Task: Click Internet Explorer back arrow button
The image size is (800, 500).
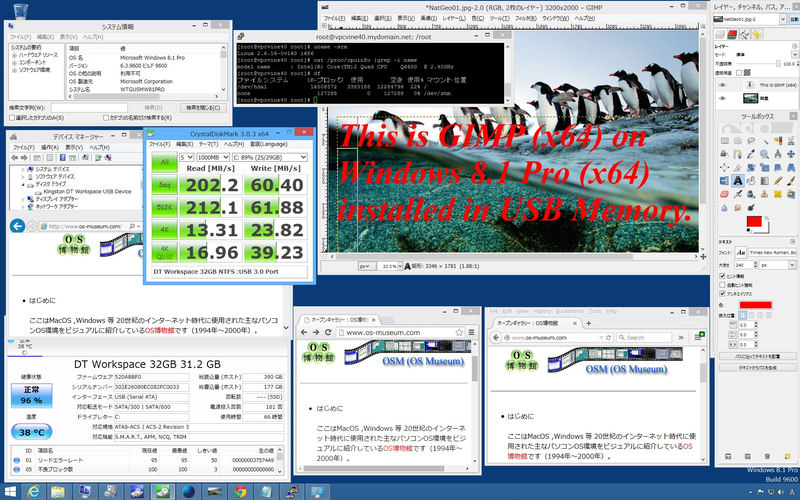Action: pyautogui.click(x=17, y=226)
